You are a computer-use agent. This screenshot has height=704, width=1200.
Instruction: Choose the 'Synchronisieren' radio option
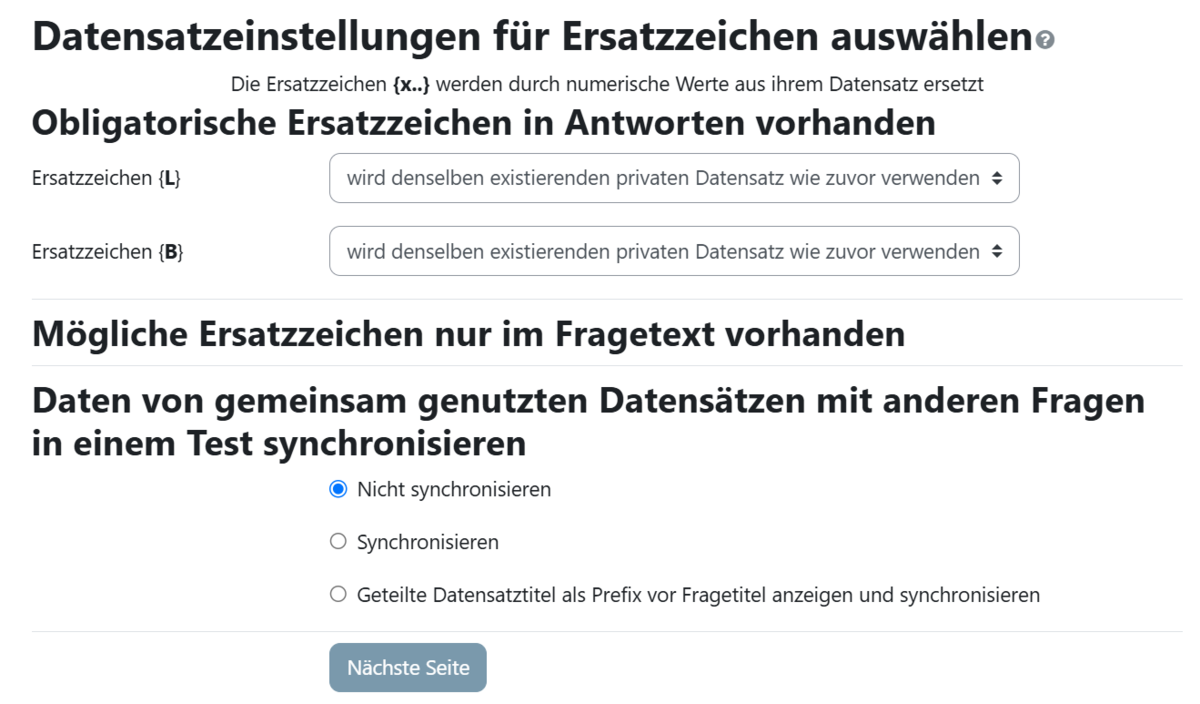pos(338,542)
